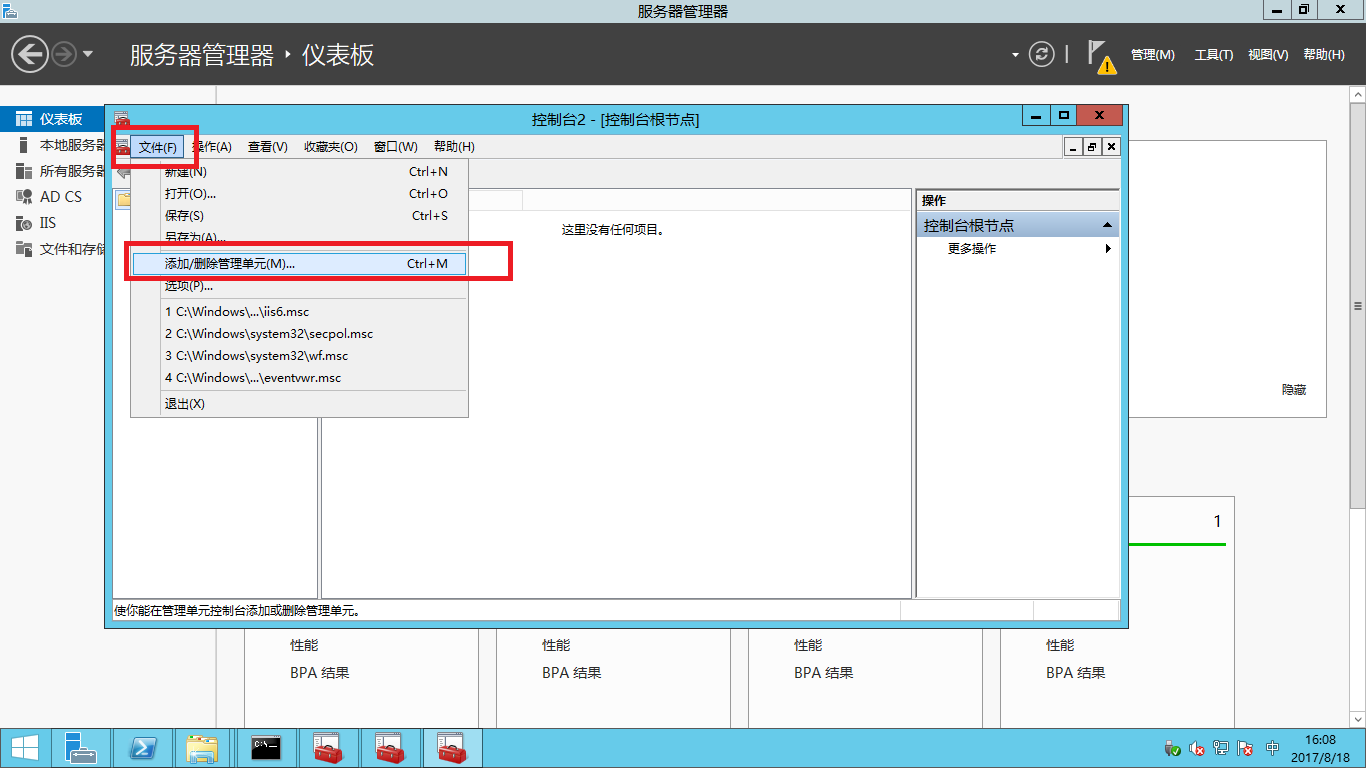Open PowerShell from the taskbar

tap(143, 747)
